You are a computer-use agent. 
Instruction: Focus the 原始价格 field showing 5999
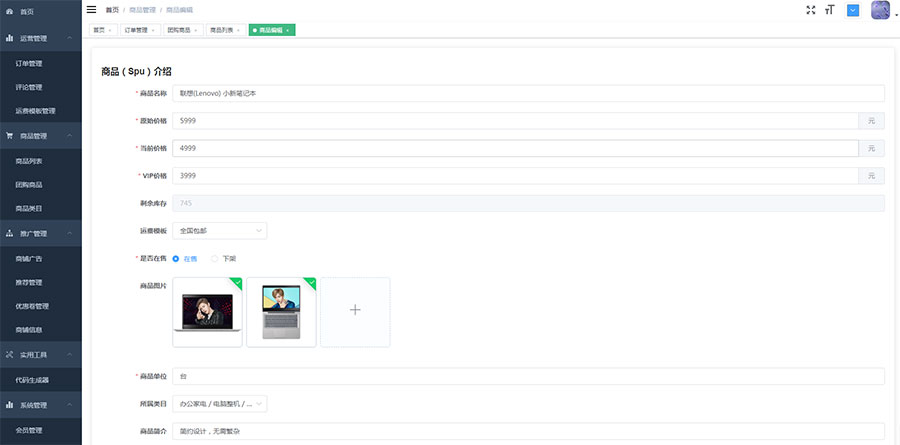coord(515,121)
